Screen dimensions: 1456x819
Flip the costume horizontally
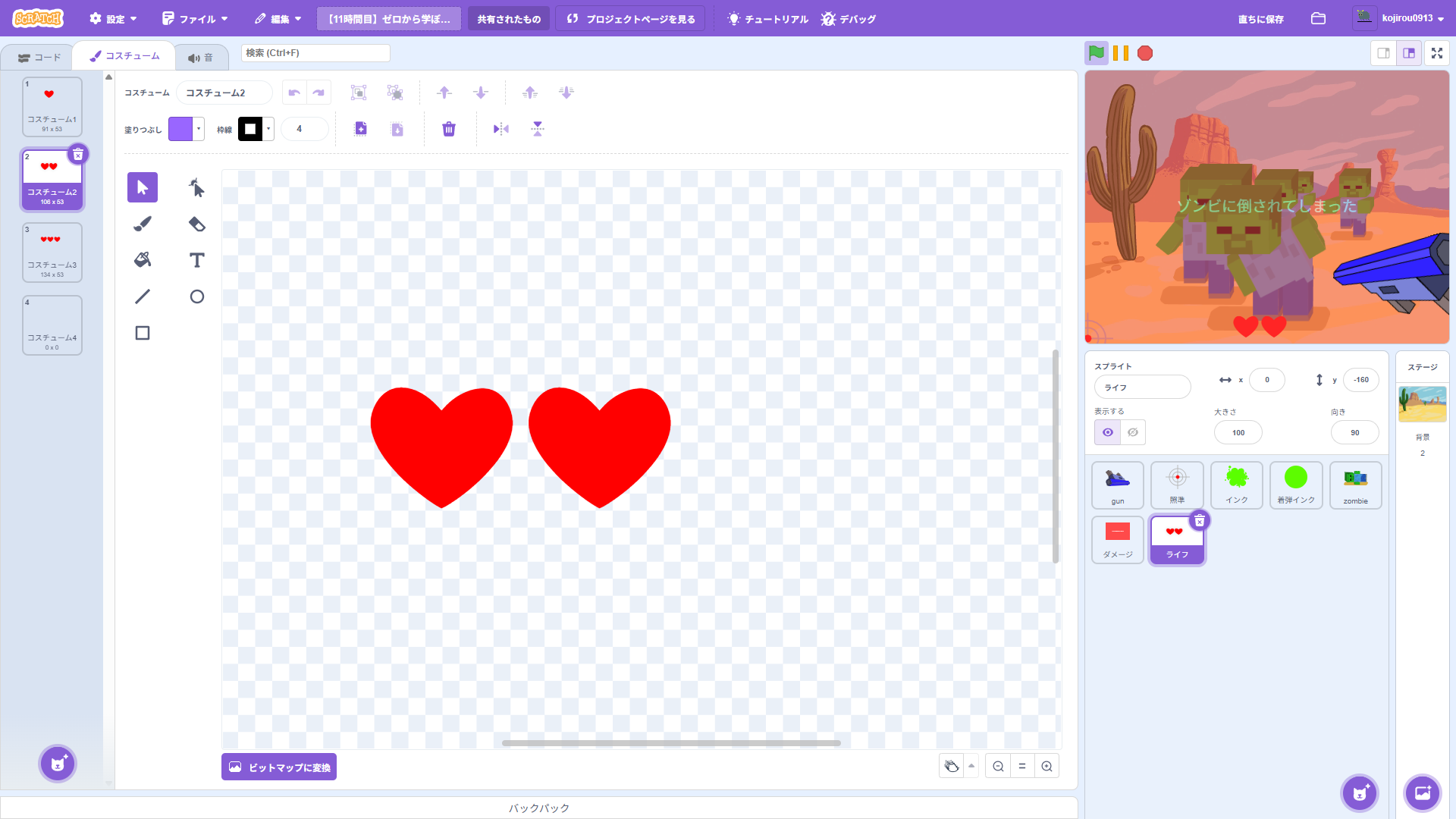tap(500, 129)
